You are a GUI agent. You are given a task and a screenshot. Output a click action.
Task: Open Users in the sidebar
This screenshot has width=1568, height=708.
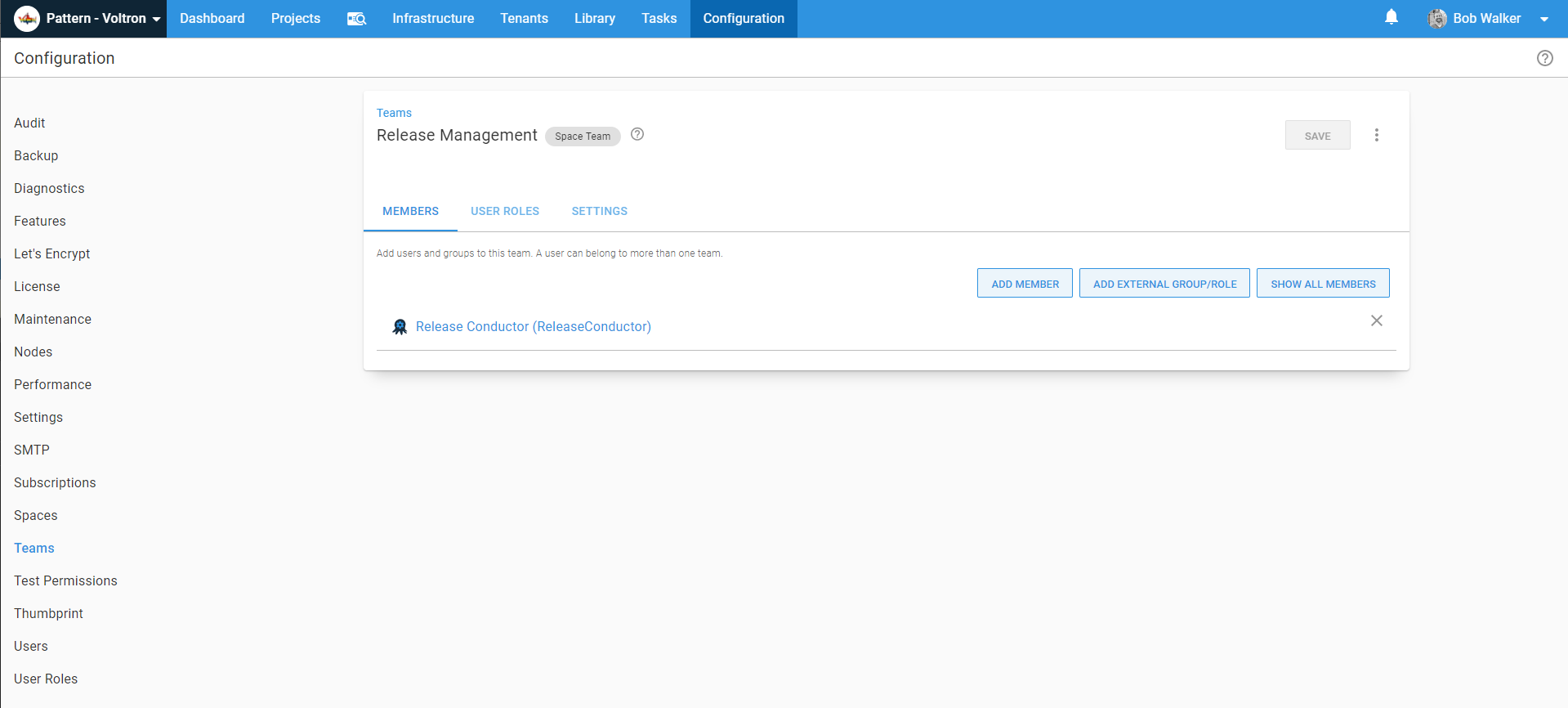31,646
